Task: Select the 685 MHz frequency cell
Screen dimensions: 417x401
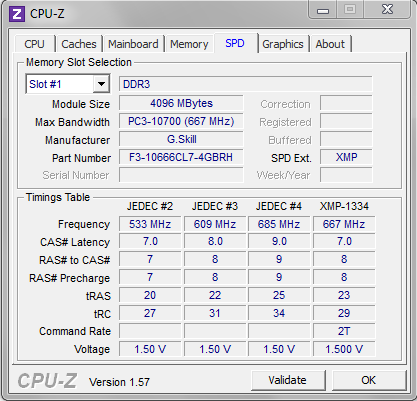Action: [x=279, y=224]
